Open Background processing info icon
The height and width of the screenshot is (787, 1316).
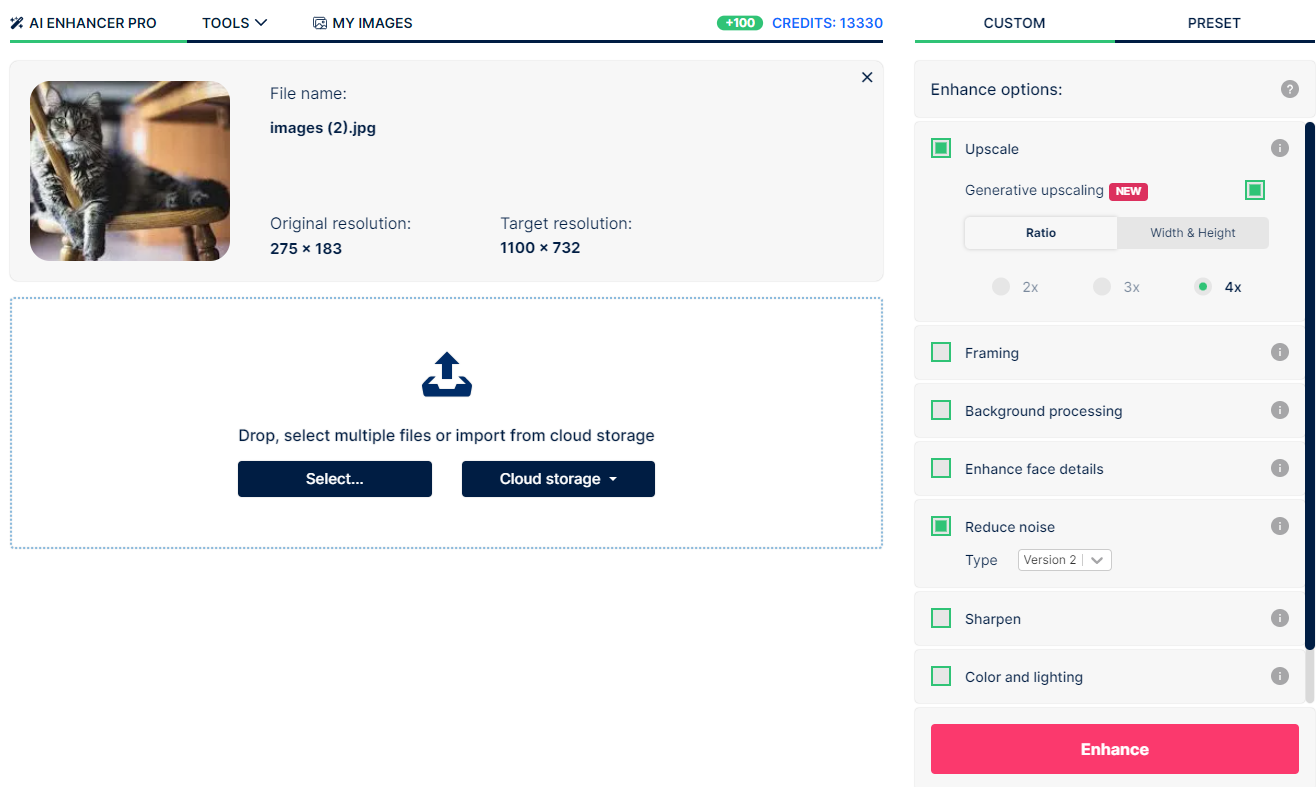(x=1279, y=411)
